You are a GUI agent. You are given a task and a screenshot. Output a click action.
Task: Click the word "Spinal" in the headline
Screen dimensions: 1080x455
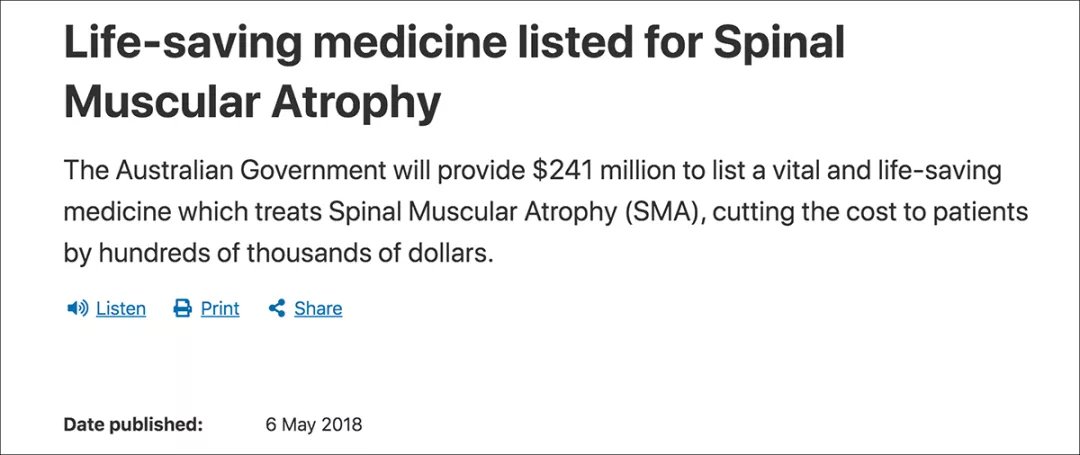tap(778, 43)
